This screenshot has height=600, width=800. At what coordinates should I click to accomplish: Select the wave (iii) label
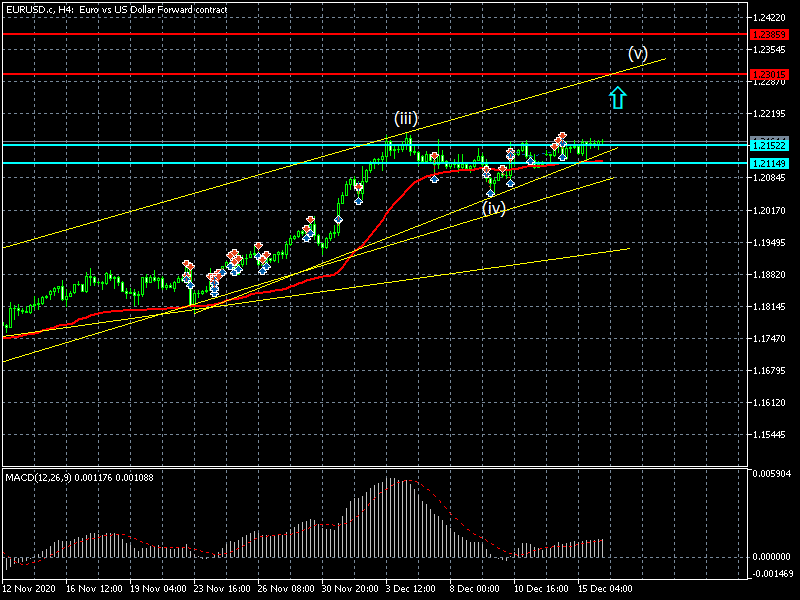point(405,118)
